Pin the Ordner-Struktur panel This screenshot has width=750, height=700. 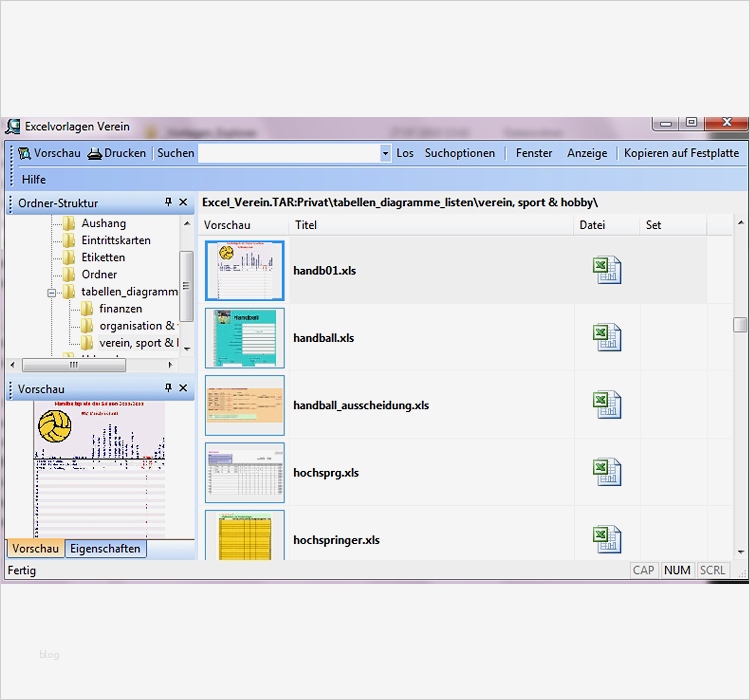168,202
